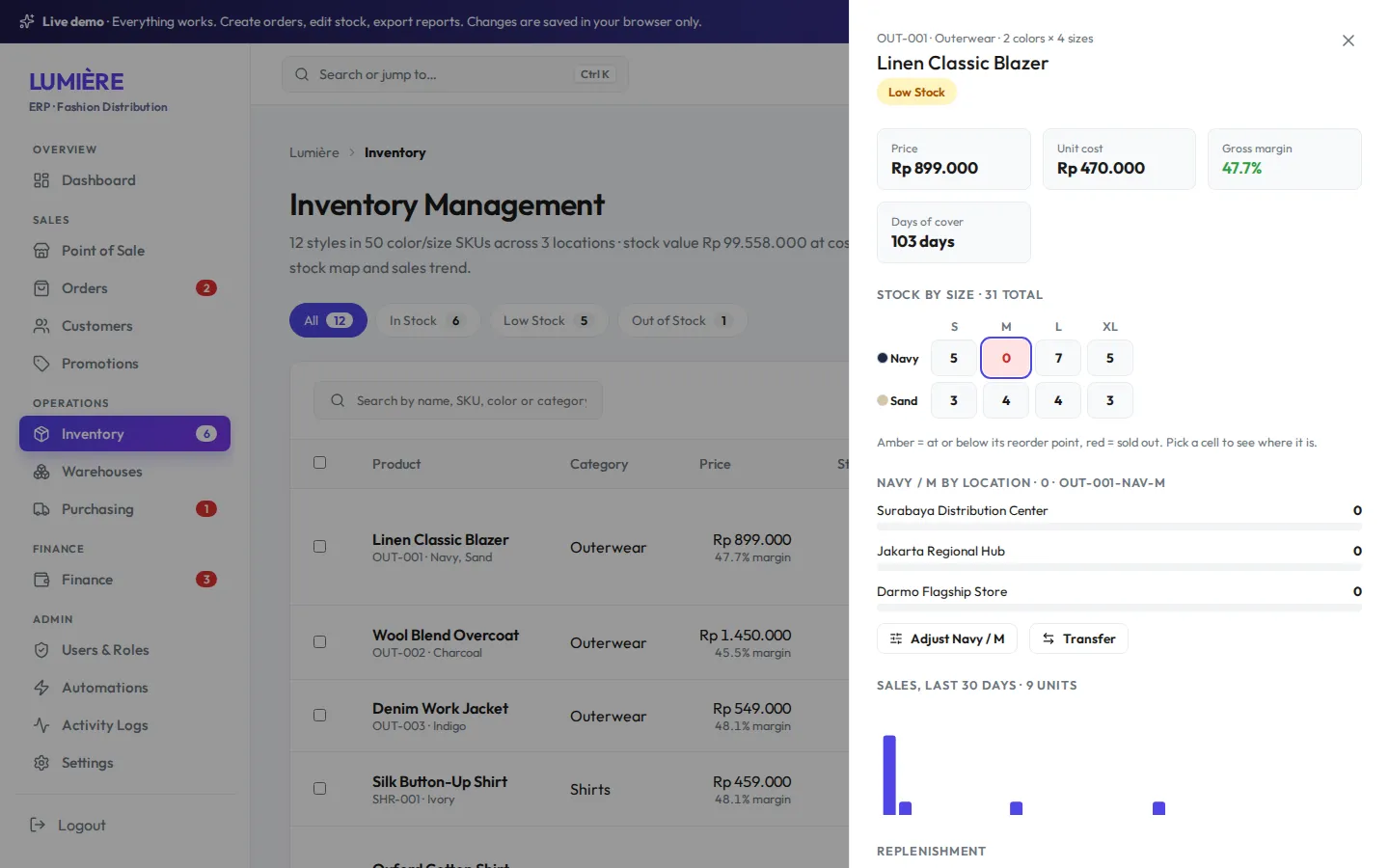The height and width of the screenshot is (868, 1389).
Task: Check the Denim Work Jacket row checkbox
Action: coord(320,716)
